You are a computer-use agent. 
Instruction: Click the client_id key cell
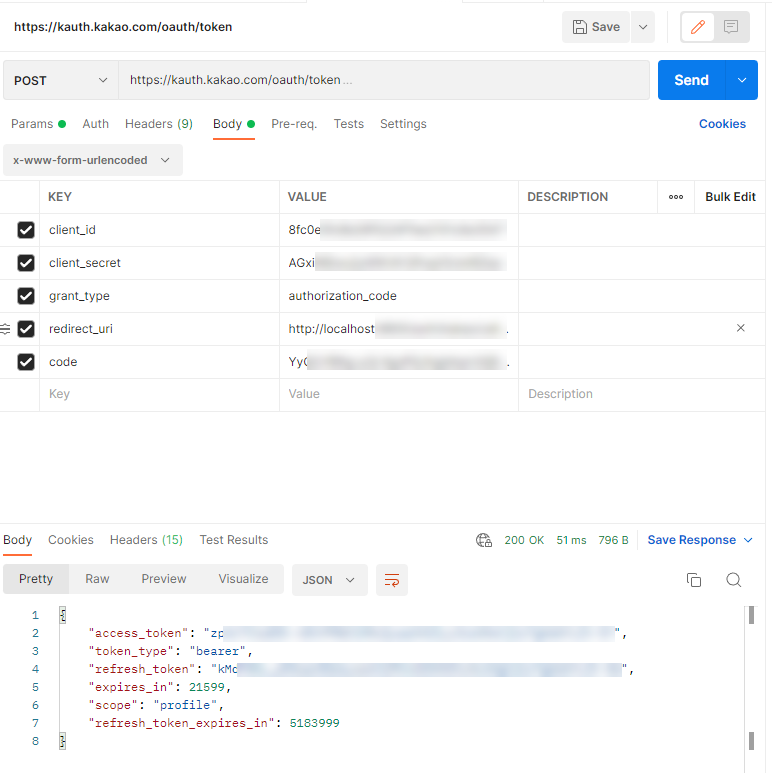pyautogui.click(x=159, y=230)
